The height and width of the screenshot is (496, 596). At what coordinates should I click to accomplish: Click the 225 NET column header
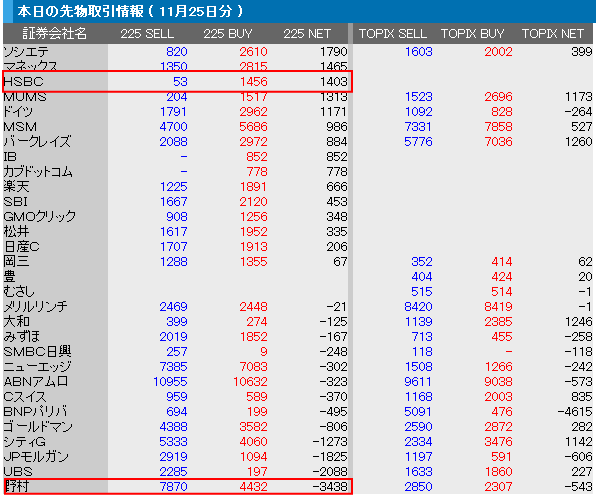pos(307,34)
